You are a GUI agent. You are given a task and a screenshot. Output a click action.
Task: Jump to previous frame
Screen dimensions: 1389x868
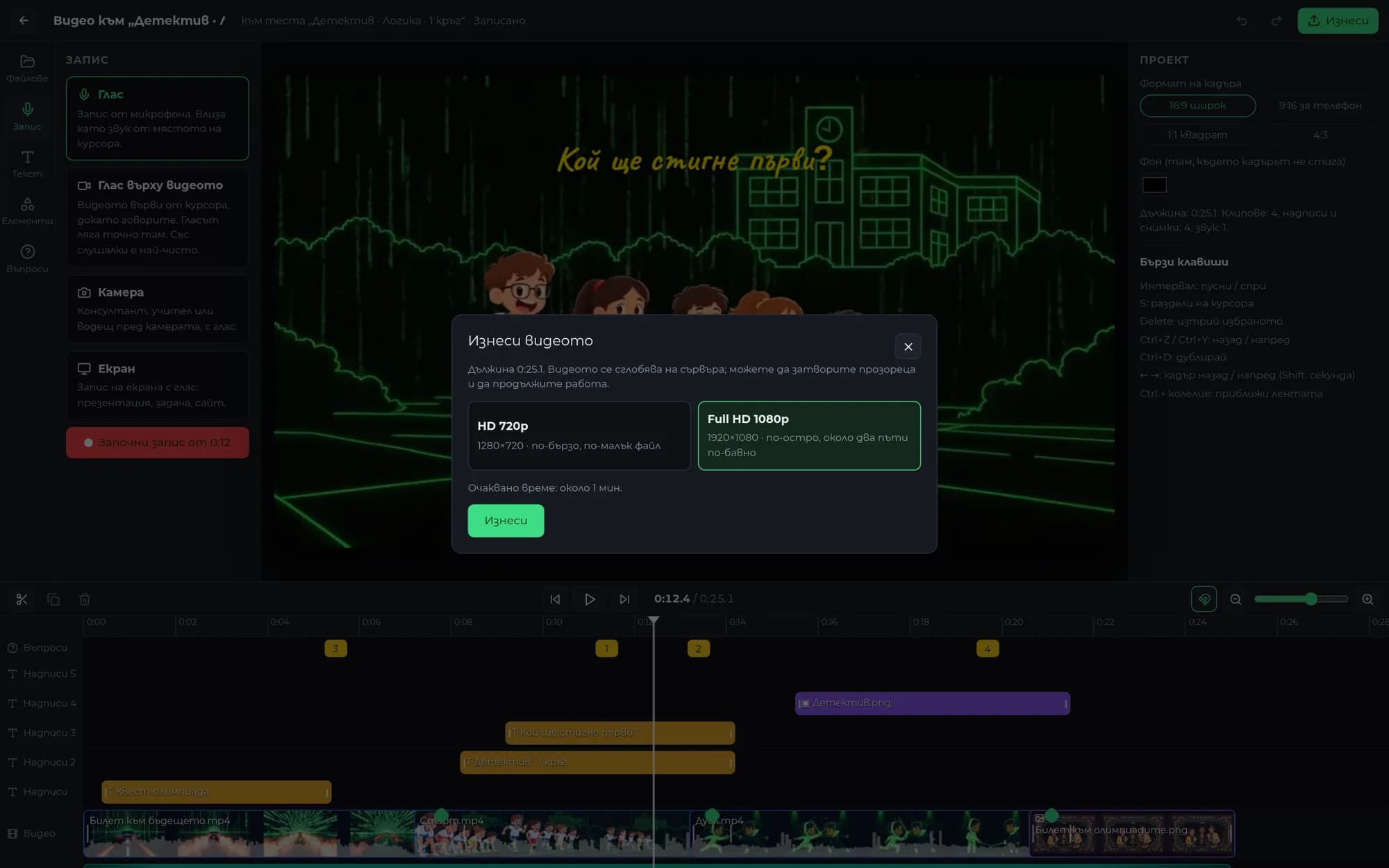(x=555, y=599)
